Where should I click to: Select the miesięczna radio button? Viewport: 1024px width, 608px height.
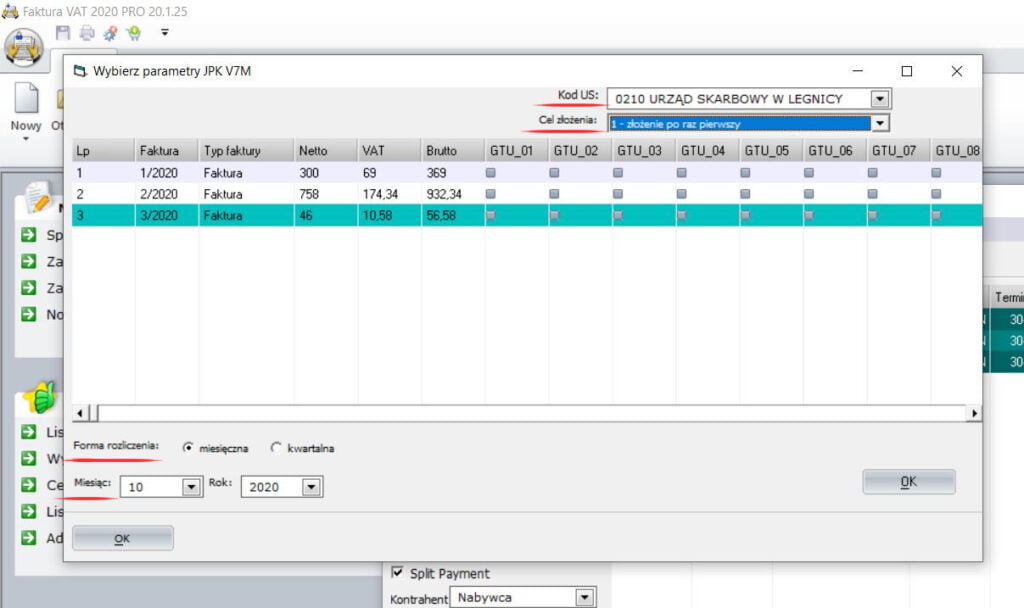coord(188,448)
